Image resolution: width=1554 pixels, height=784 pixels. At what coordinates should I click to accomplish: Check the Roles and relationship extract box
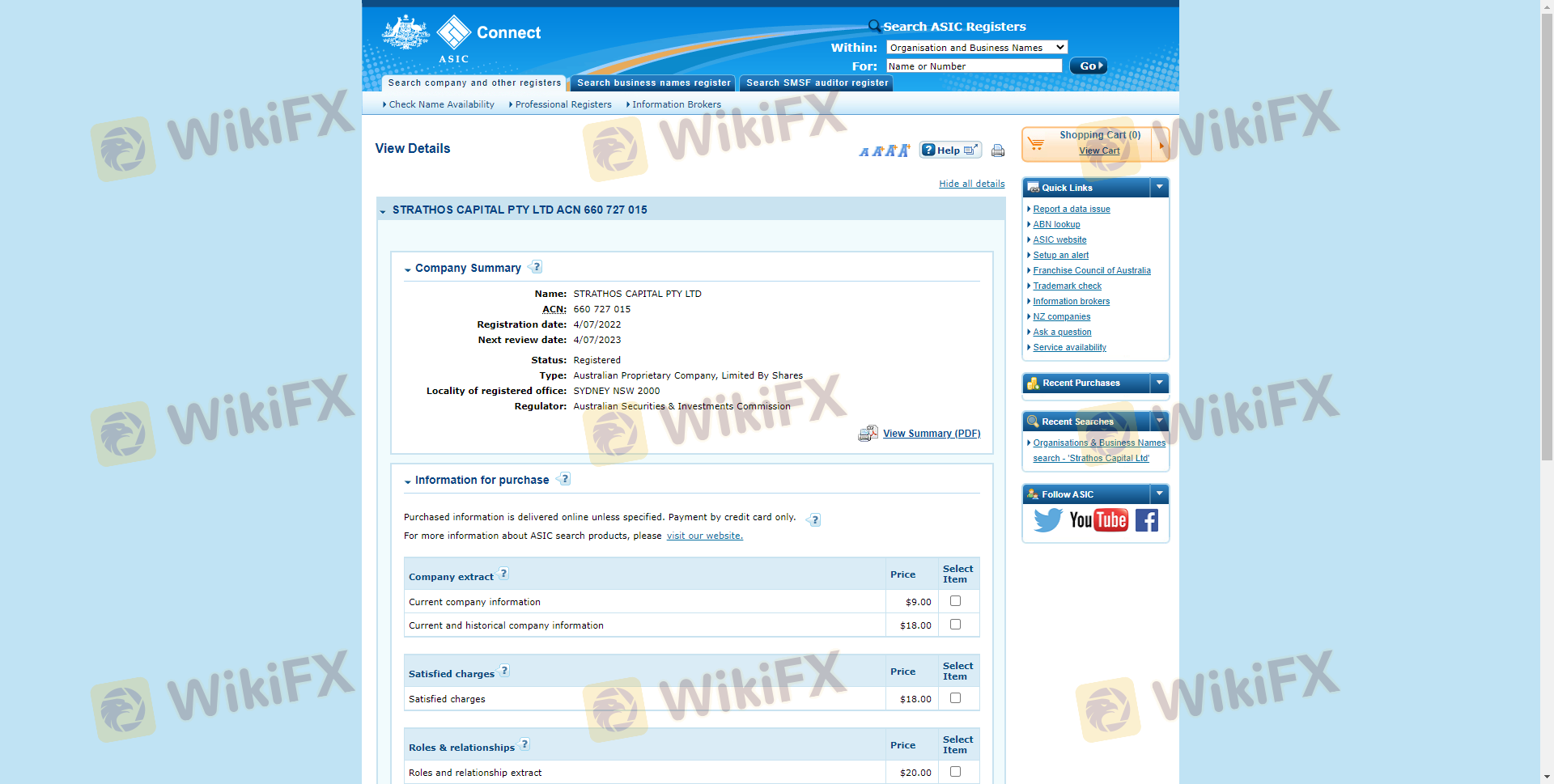click(955, 772)
